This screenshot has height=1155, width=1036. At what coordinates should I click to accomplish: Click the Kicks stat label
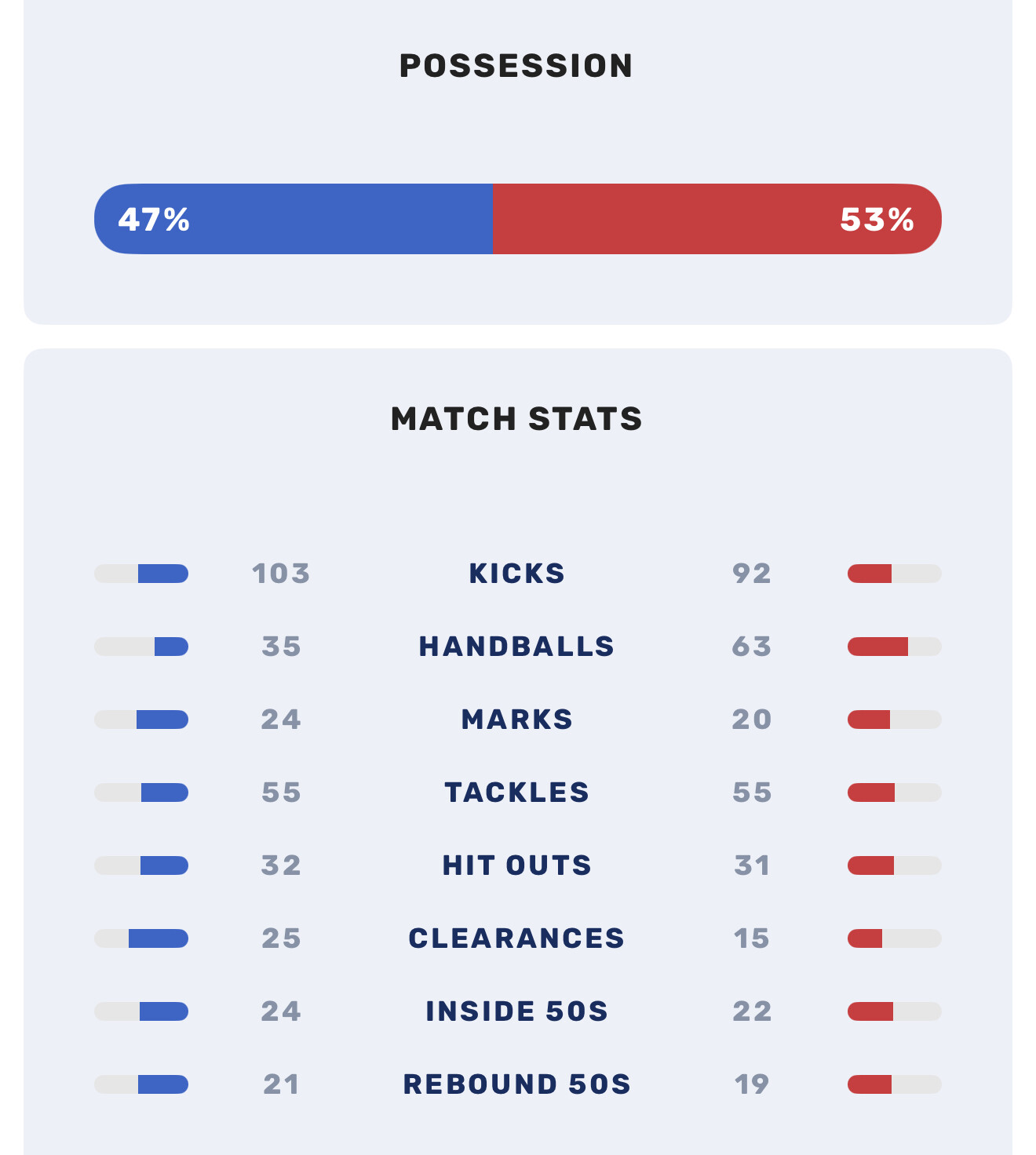pos(516,574)
